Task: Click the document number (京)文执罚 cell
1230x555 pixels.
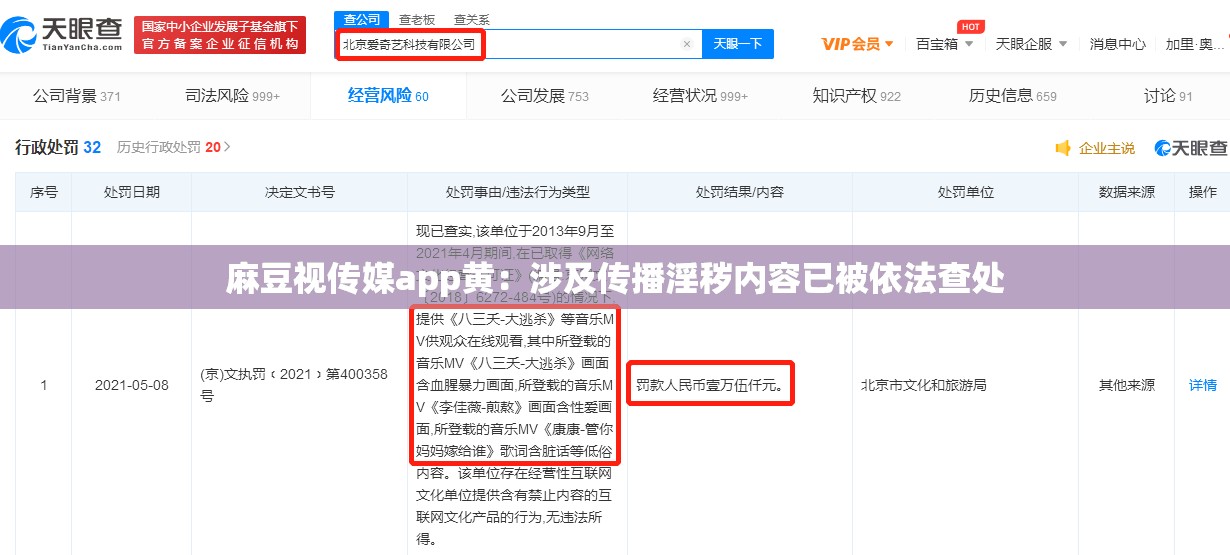Action: [294, 385]
